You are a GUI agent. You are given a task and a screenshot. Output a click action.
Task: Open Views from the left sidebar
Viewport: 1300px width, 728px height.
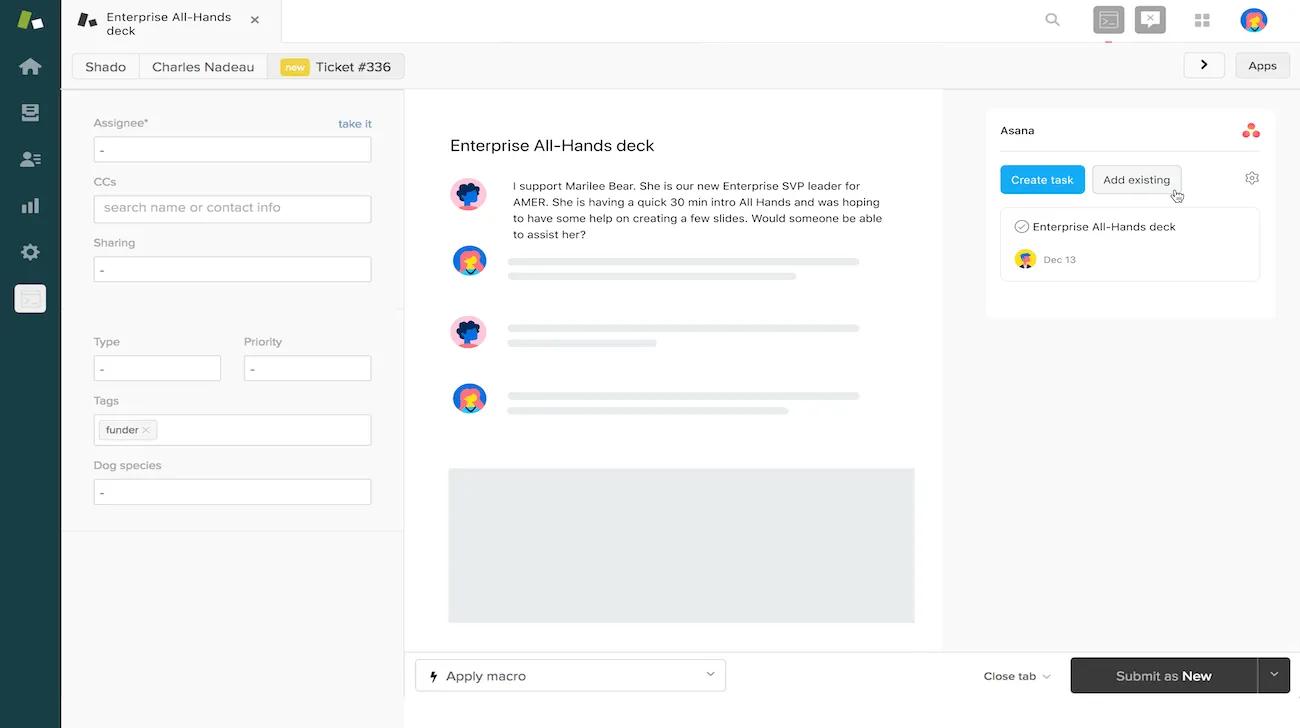(30, 112)
